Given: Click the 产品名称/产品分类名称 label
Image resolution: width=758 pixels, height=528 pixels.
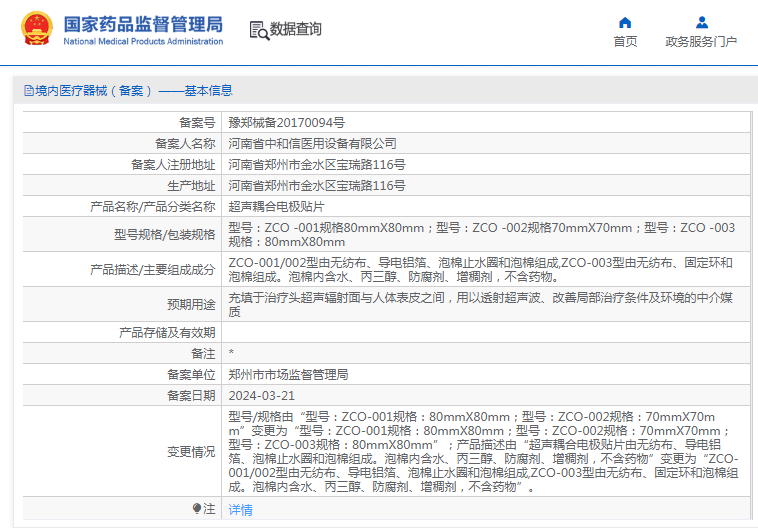Looking at the screenshot, I should click(x=153, y=206).
